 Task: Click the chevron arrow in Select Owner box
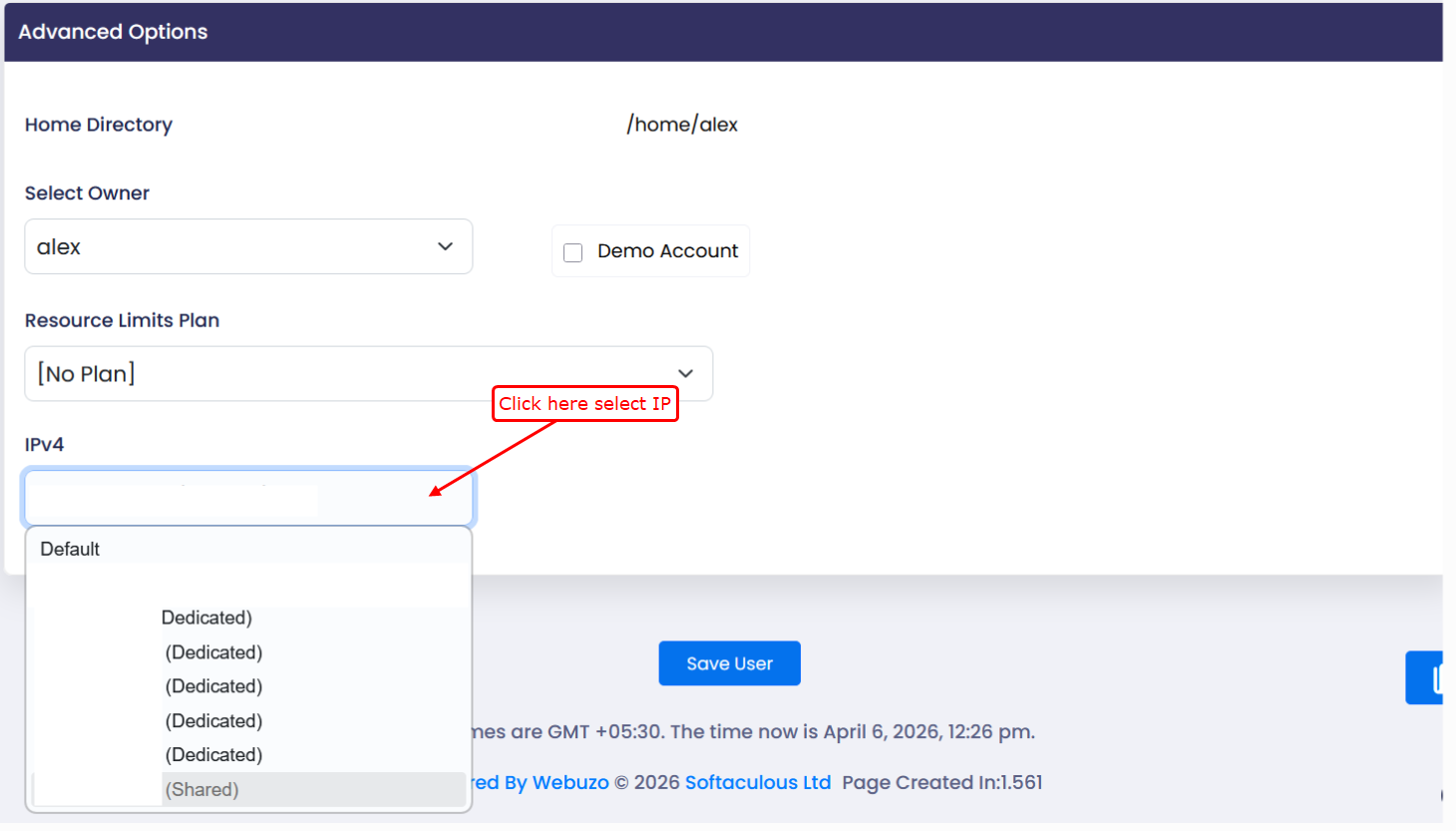pos(445,246)
